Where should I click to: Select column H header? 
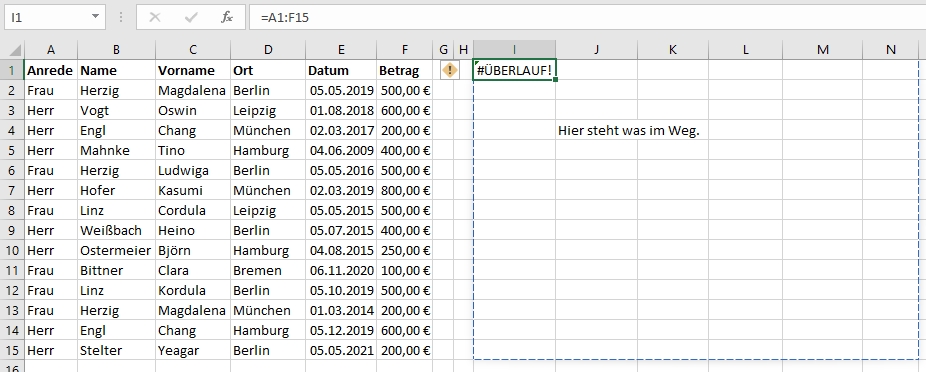click(x=463, y=50)
